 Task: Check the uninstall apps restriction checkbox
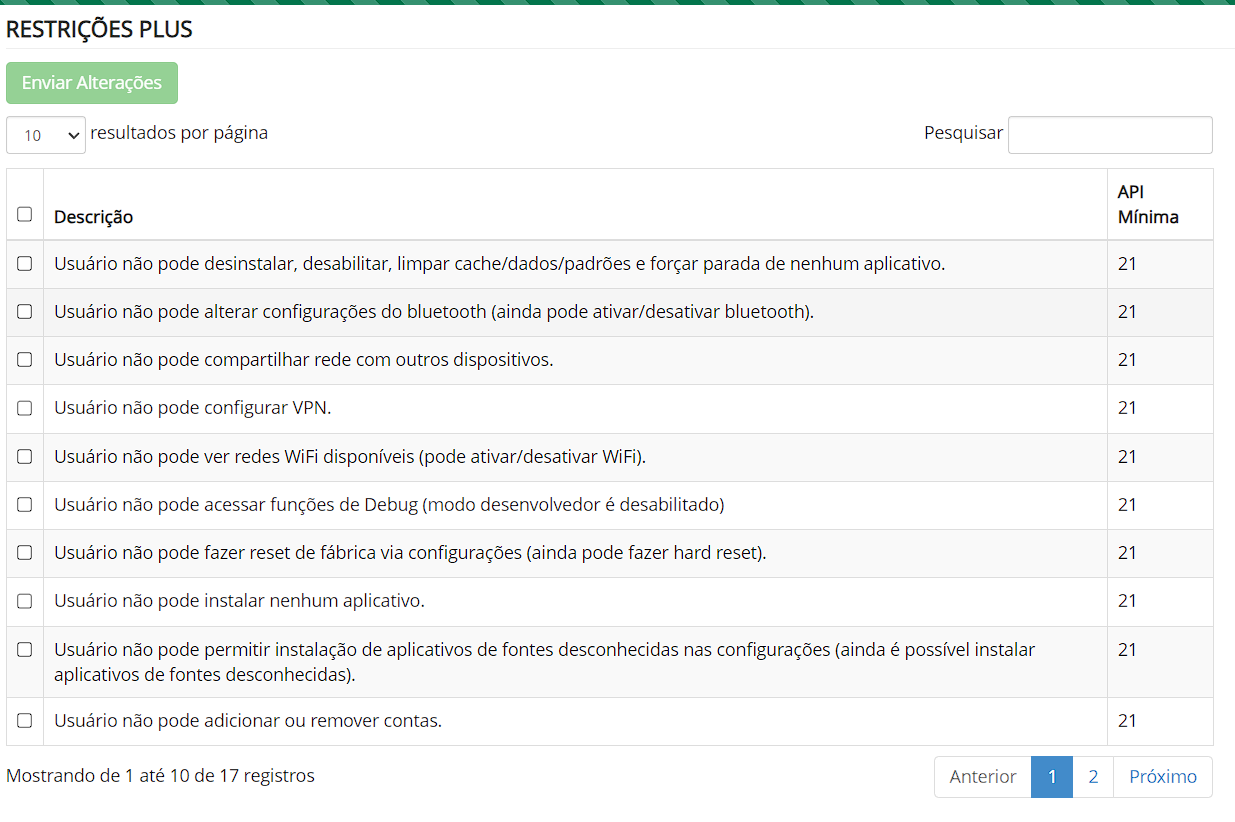[25, 264]
